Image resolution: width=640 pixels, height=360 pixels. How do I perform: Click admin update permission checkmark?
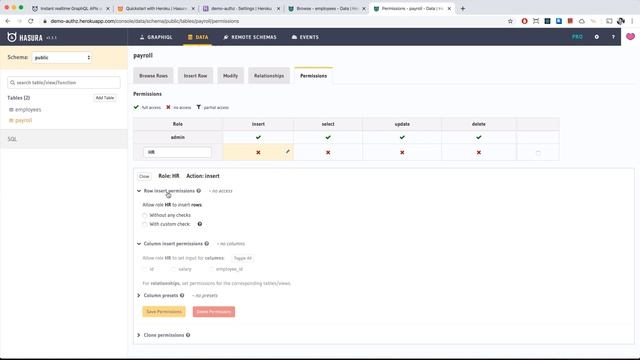point(402,137)
